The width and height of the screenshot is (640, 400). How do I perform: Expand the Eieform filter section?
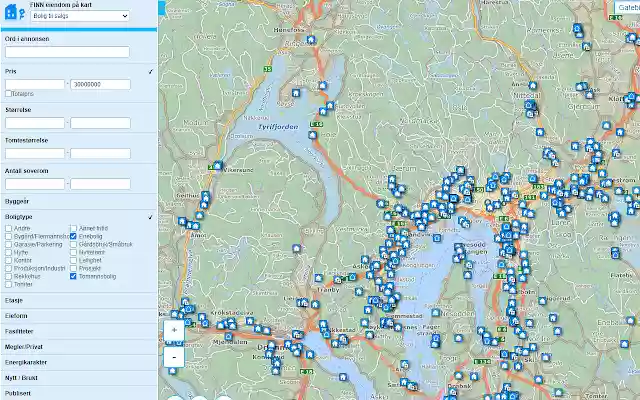(x=79, y=316)
